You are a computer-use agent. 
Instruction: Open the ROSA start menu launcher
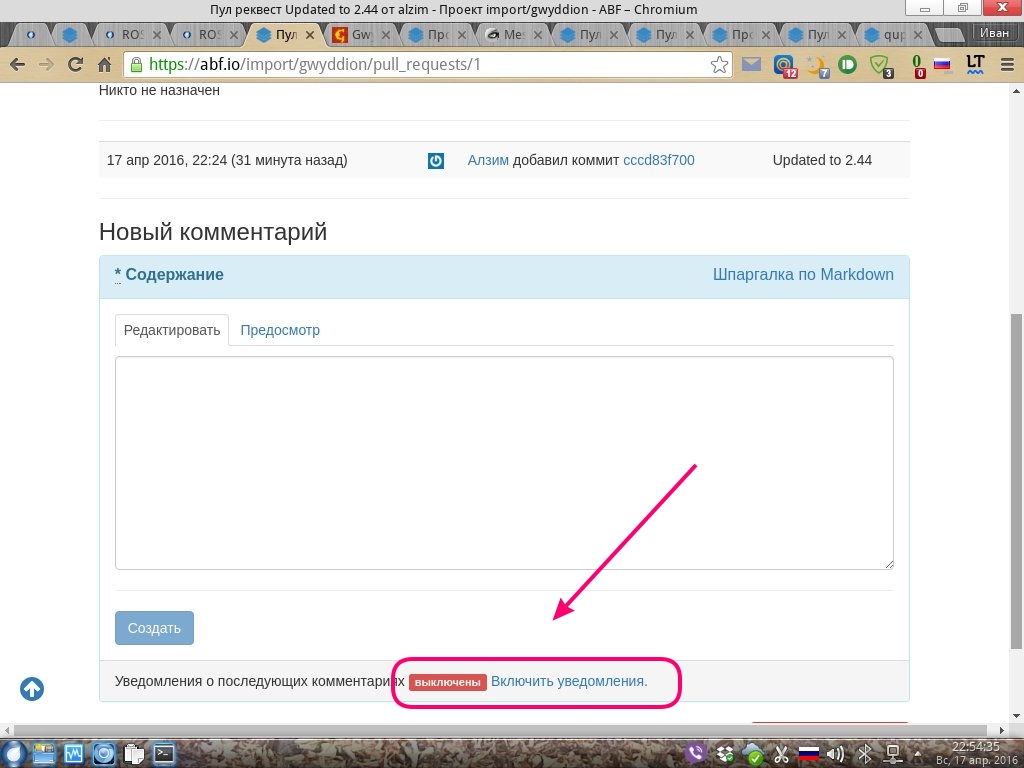click(12, 754)
